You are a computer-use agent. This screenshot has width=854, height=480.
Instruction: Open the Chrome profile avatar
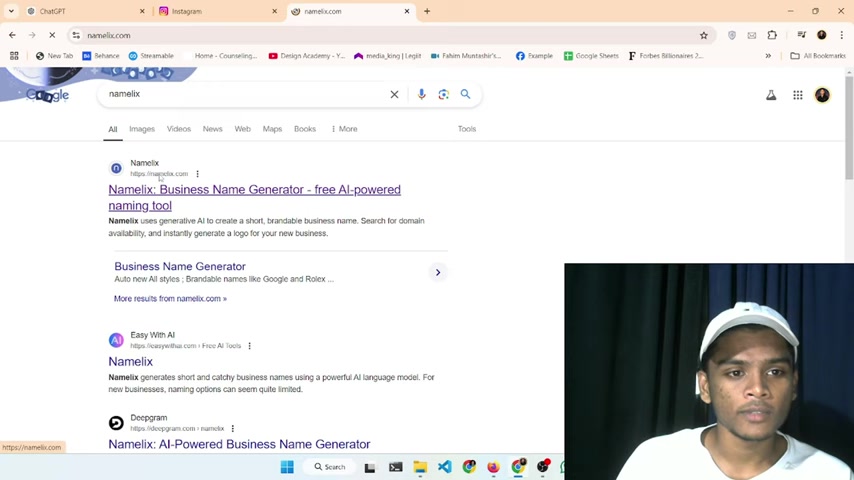point(821,35)
